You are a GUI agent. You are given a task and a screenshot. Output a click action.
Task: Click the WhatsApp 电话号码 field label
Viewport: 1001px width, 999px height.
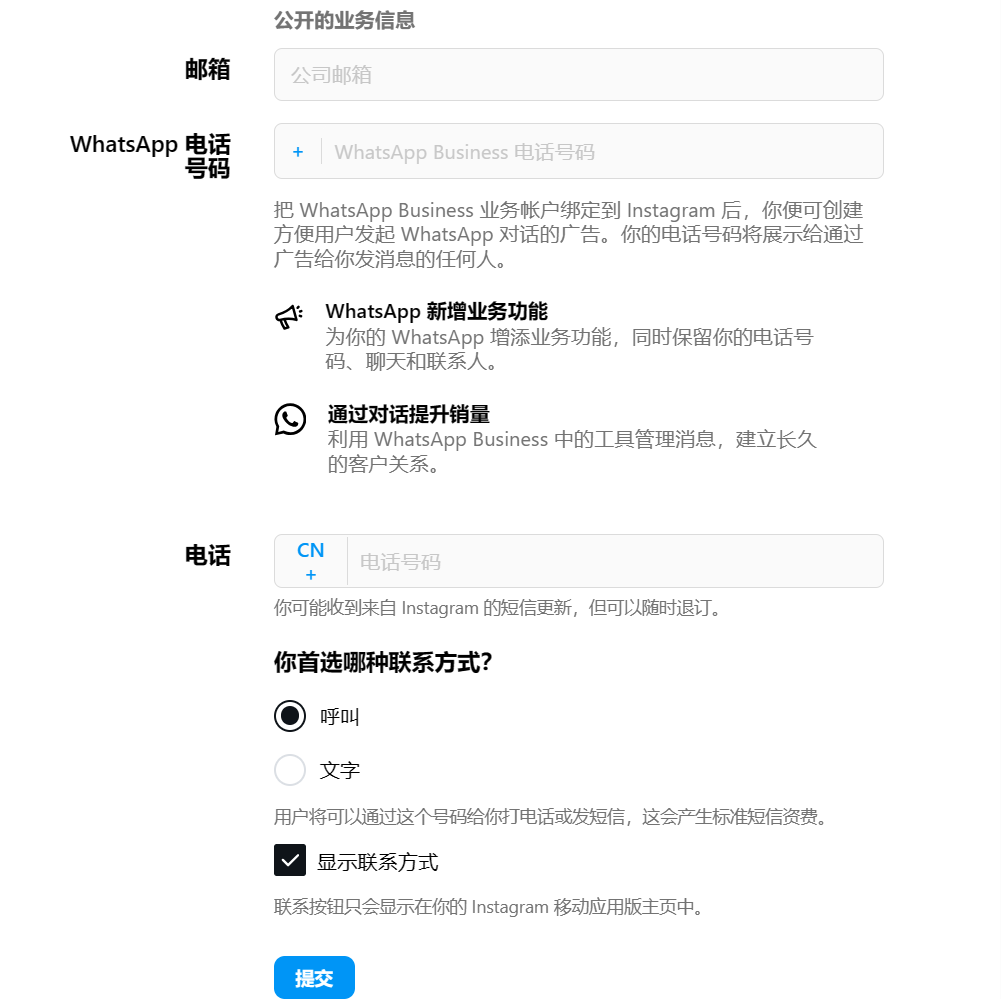(x=151, y=156)
